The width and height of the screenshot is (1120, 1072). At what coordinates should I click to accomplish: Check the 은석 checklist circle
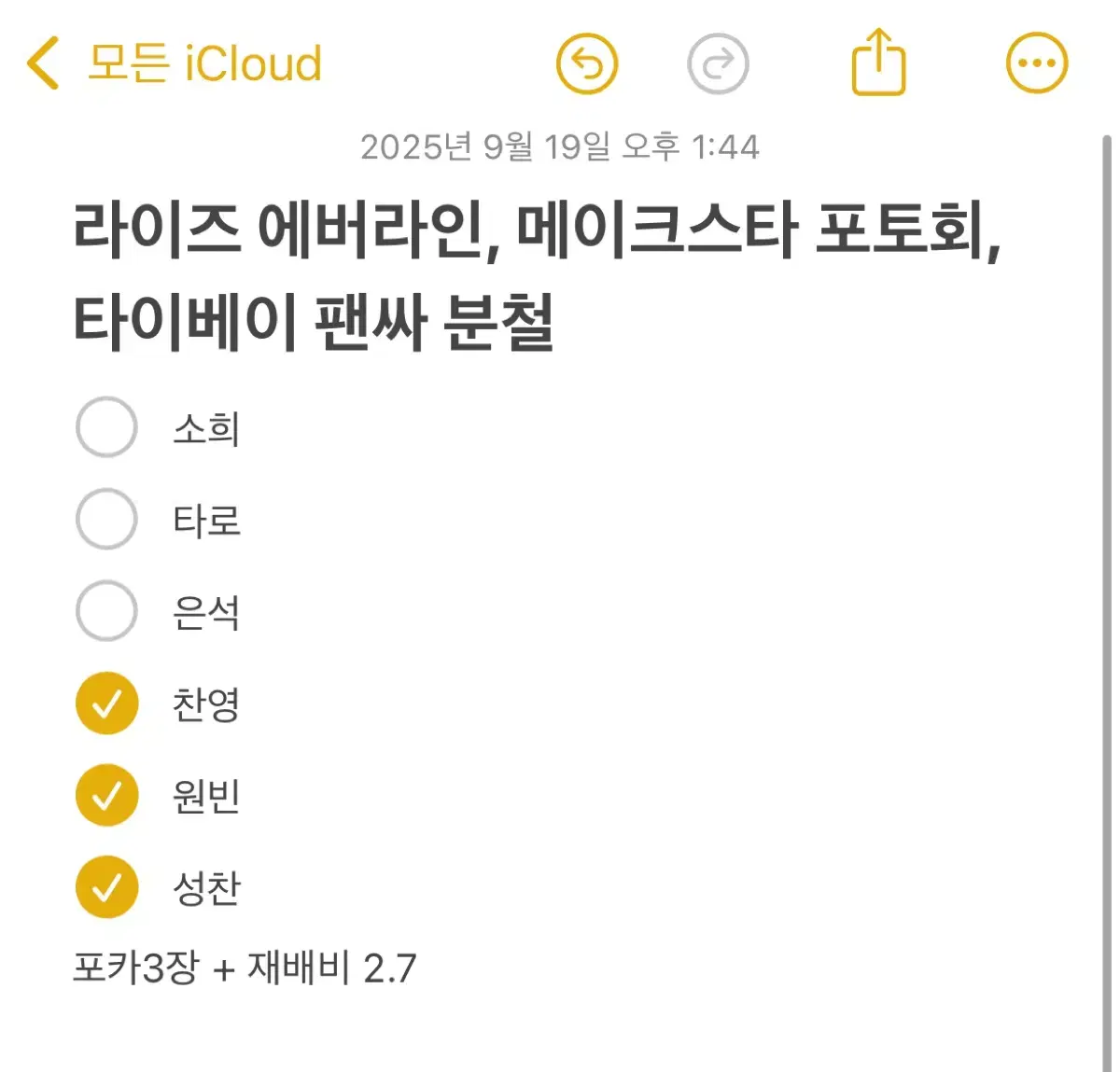coord(106,611)
